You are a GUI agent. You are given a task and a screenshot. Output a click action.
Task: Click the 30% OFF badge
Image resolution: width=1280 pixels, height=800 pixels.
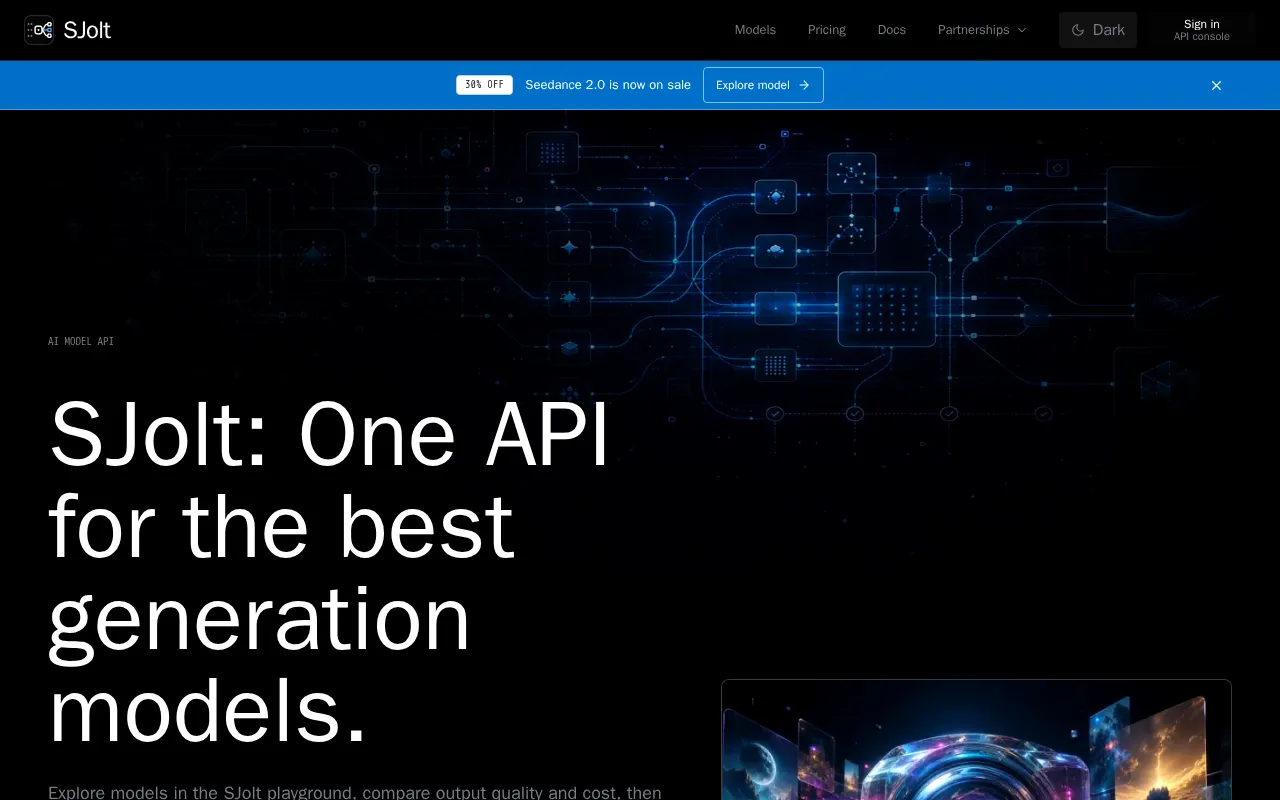point(485,85)
